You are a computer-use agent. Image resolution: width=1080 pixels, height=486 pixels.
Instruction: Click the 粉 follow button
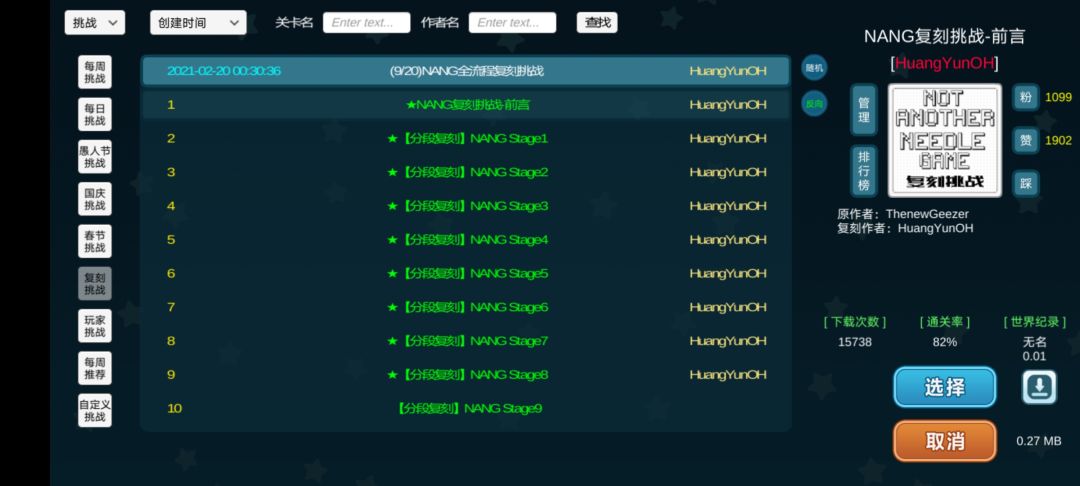click(x=1026, y=98)
